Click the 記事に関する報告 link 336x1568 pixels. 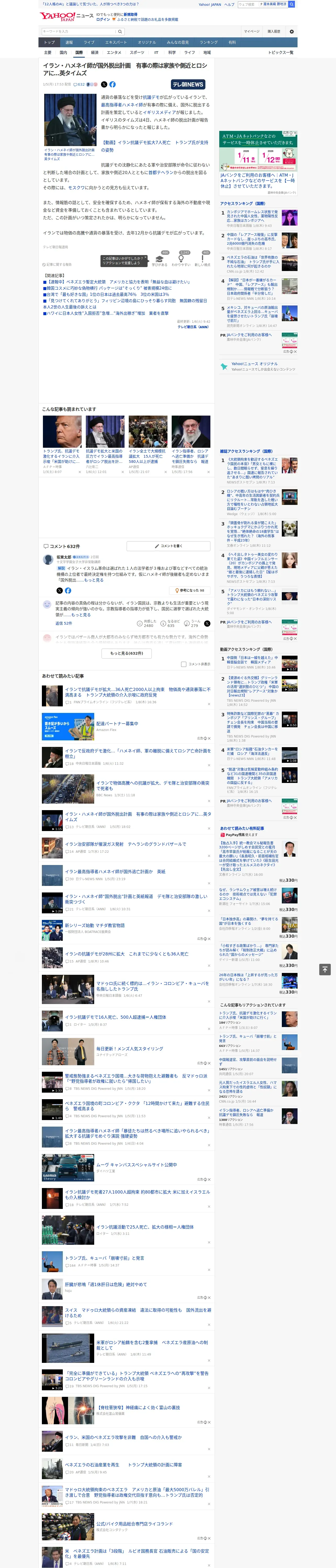58,265
